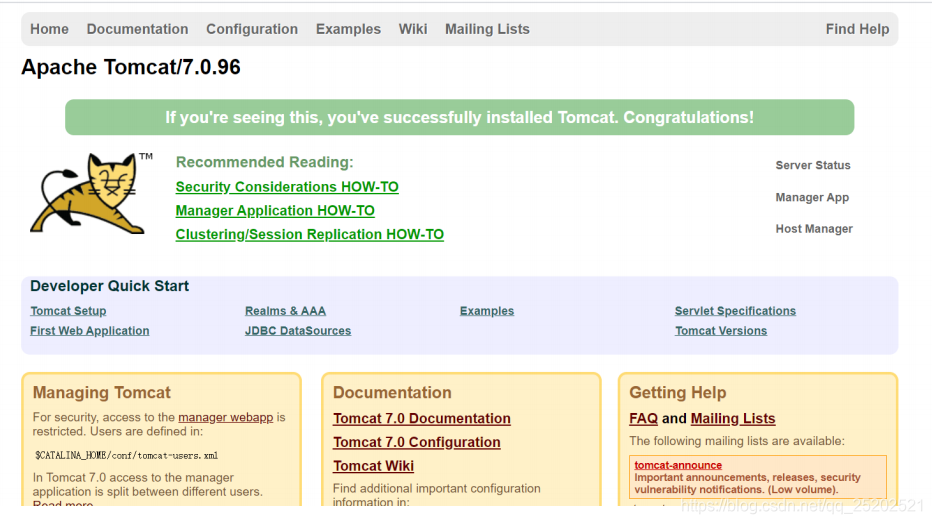This screenshot has height=524, width=932.
Task: Click Find Help in the navigation bar
Action: click(x=857, y=29)
